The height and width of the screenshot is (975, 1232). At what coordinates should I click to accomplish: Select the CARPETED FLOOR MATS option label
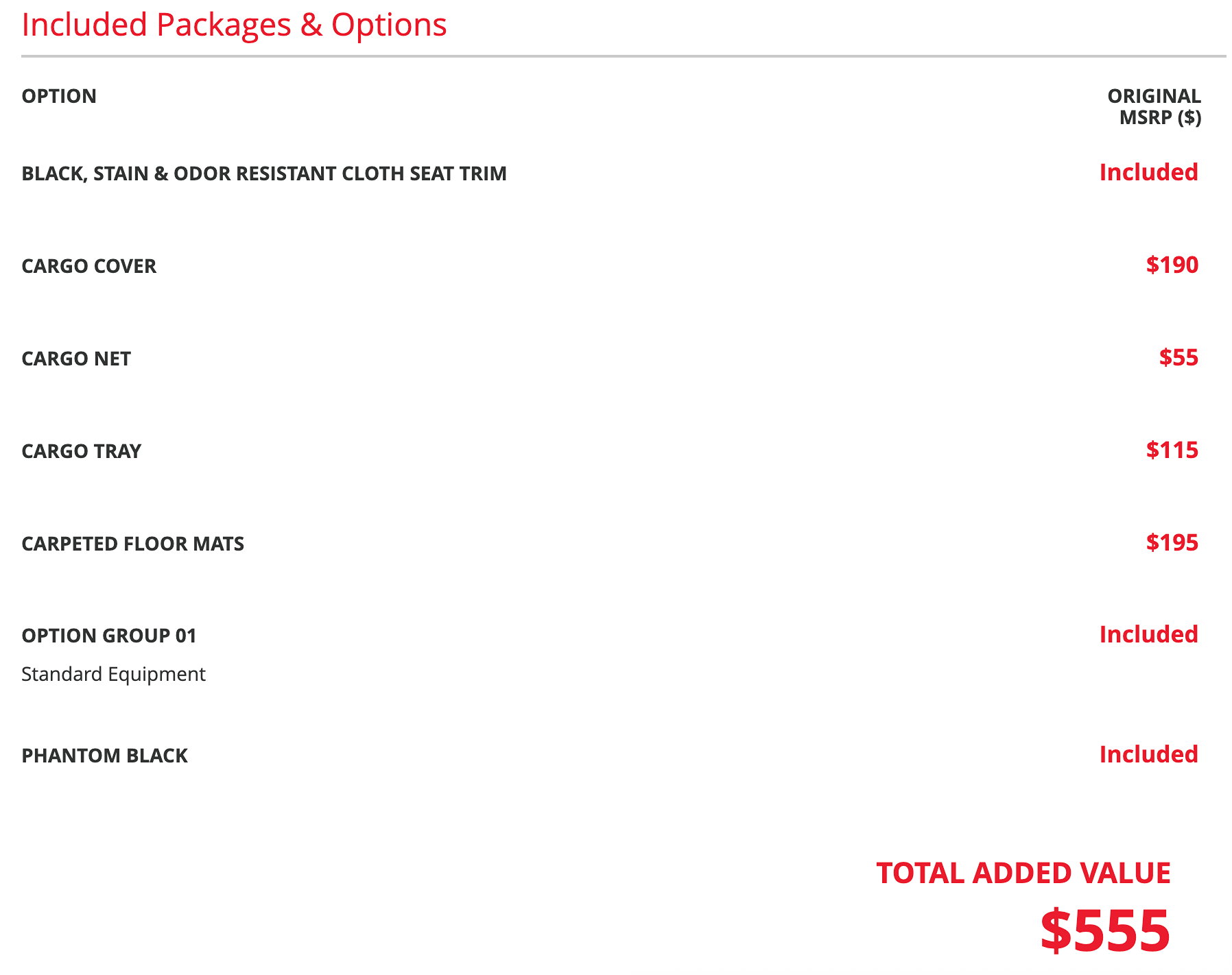point(133,544)
